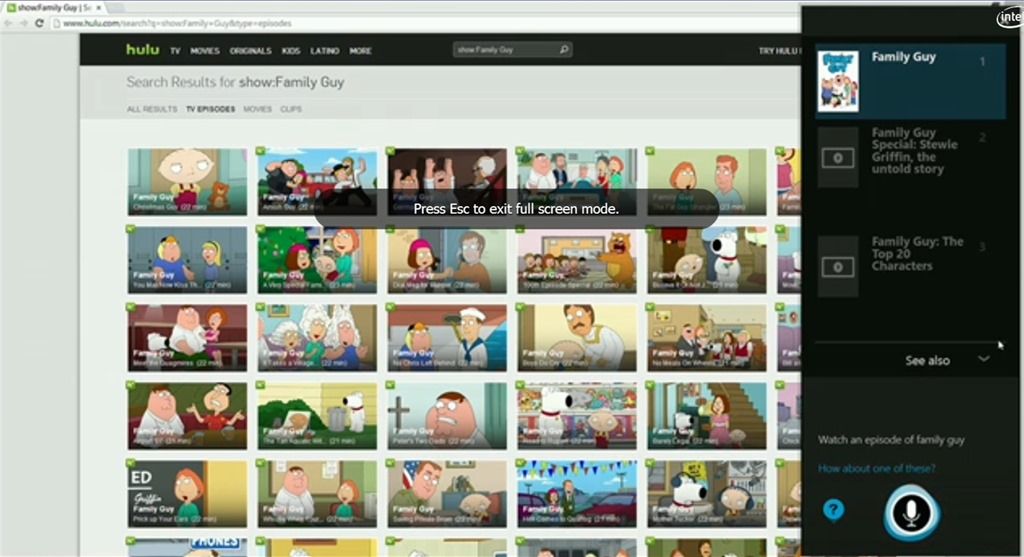Click 'Search Results for show:Family Guy' heading
The height and width of the screenshot is (557, 1024).
click(235, 82)
